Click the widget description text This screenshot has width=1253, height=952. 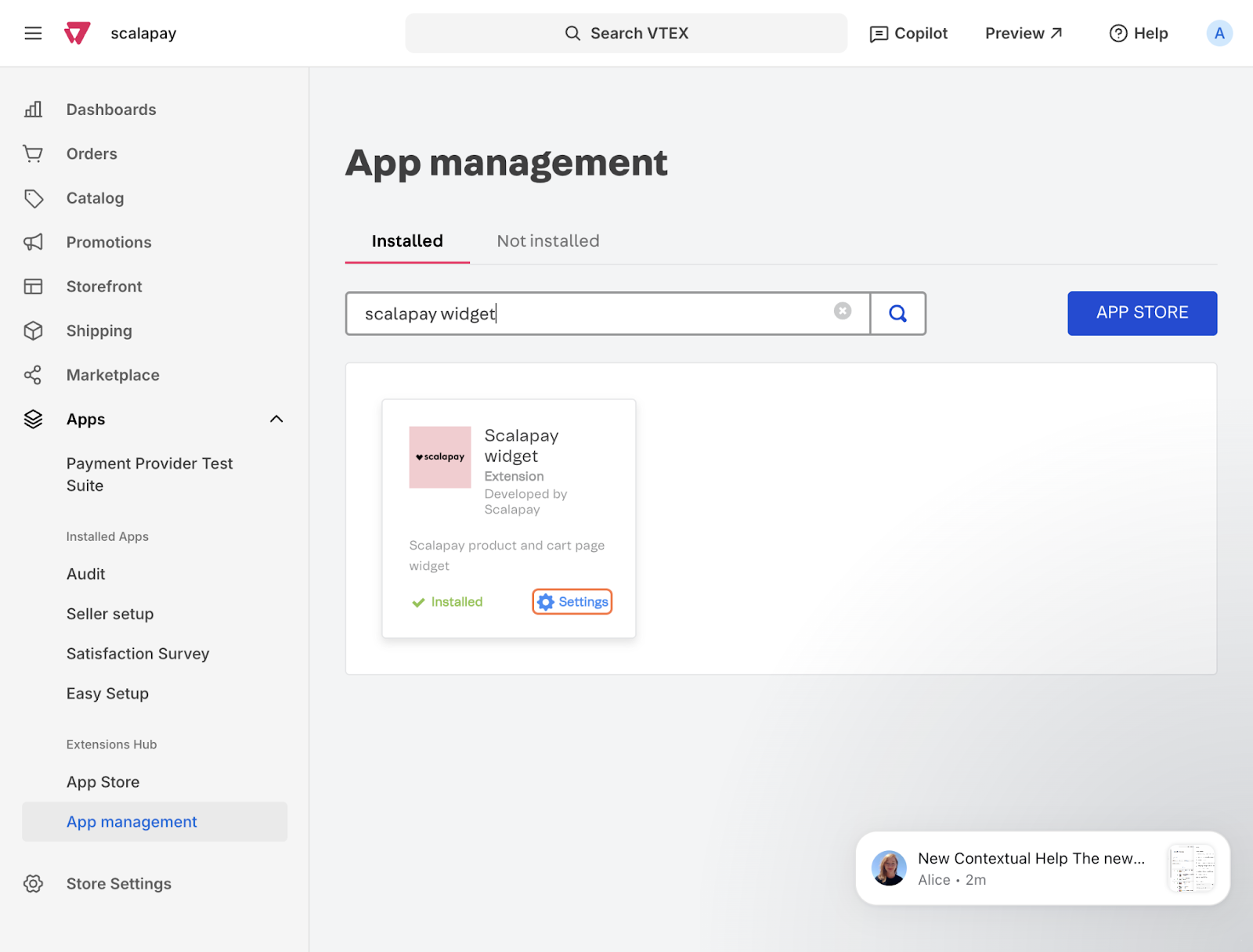[507, 555]
